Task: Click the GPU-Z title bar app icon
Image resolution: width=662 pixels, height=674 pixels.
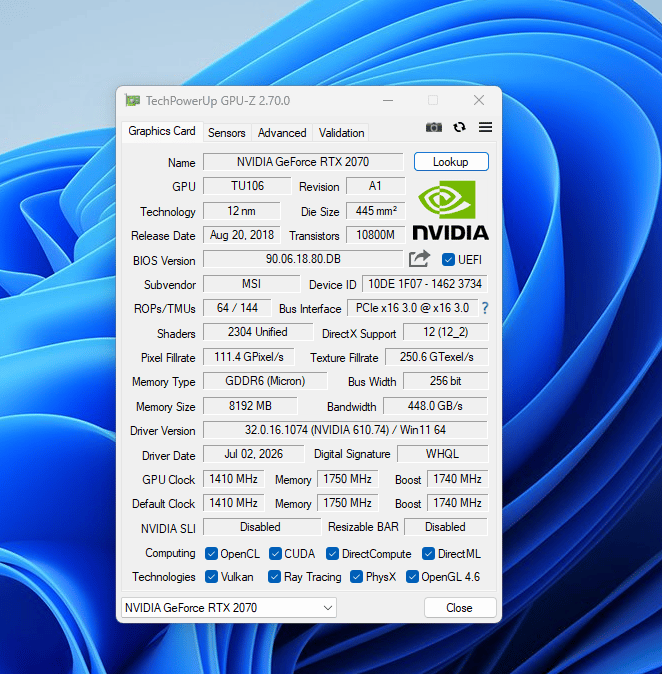Action: pos(132,101)
